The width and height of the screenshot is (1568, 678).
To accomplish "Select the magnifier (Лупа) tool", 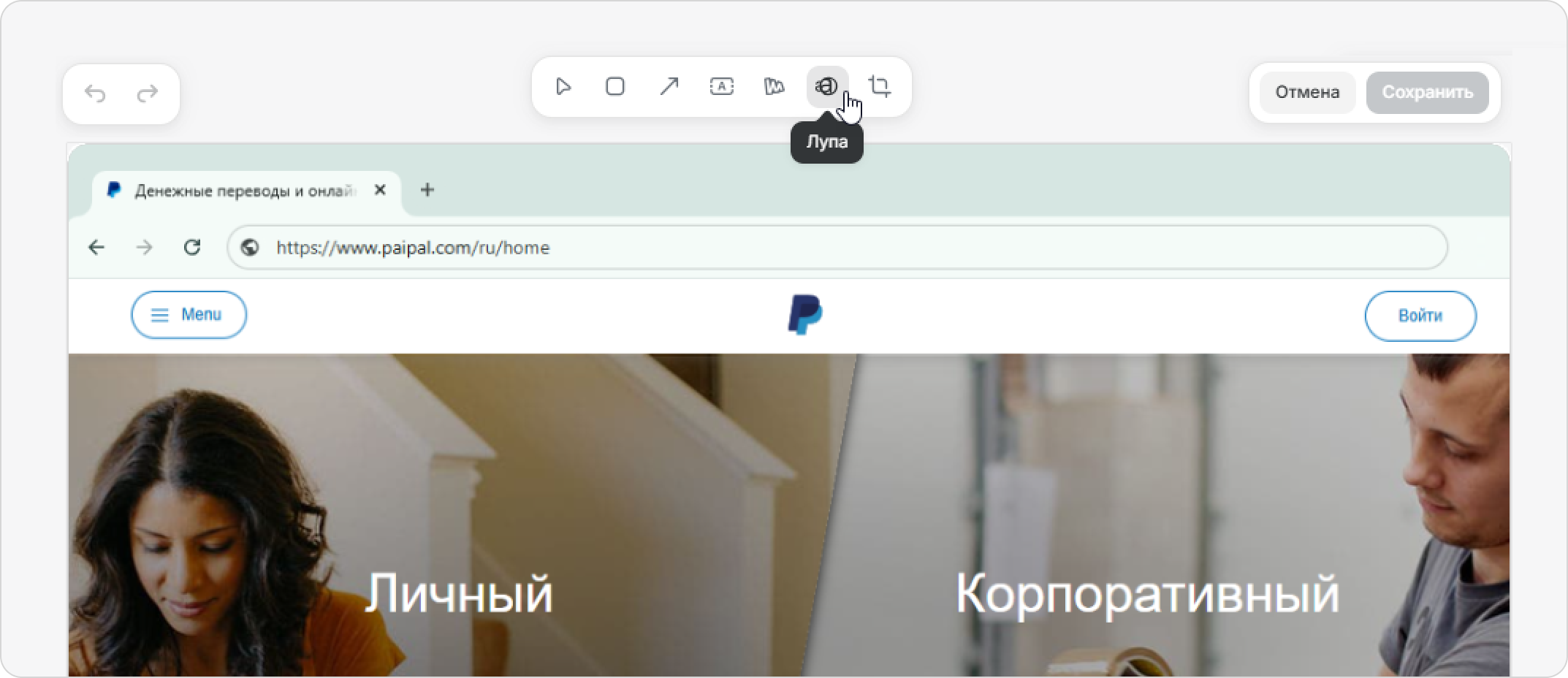I will point(827,87).
